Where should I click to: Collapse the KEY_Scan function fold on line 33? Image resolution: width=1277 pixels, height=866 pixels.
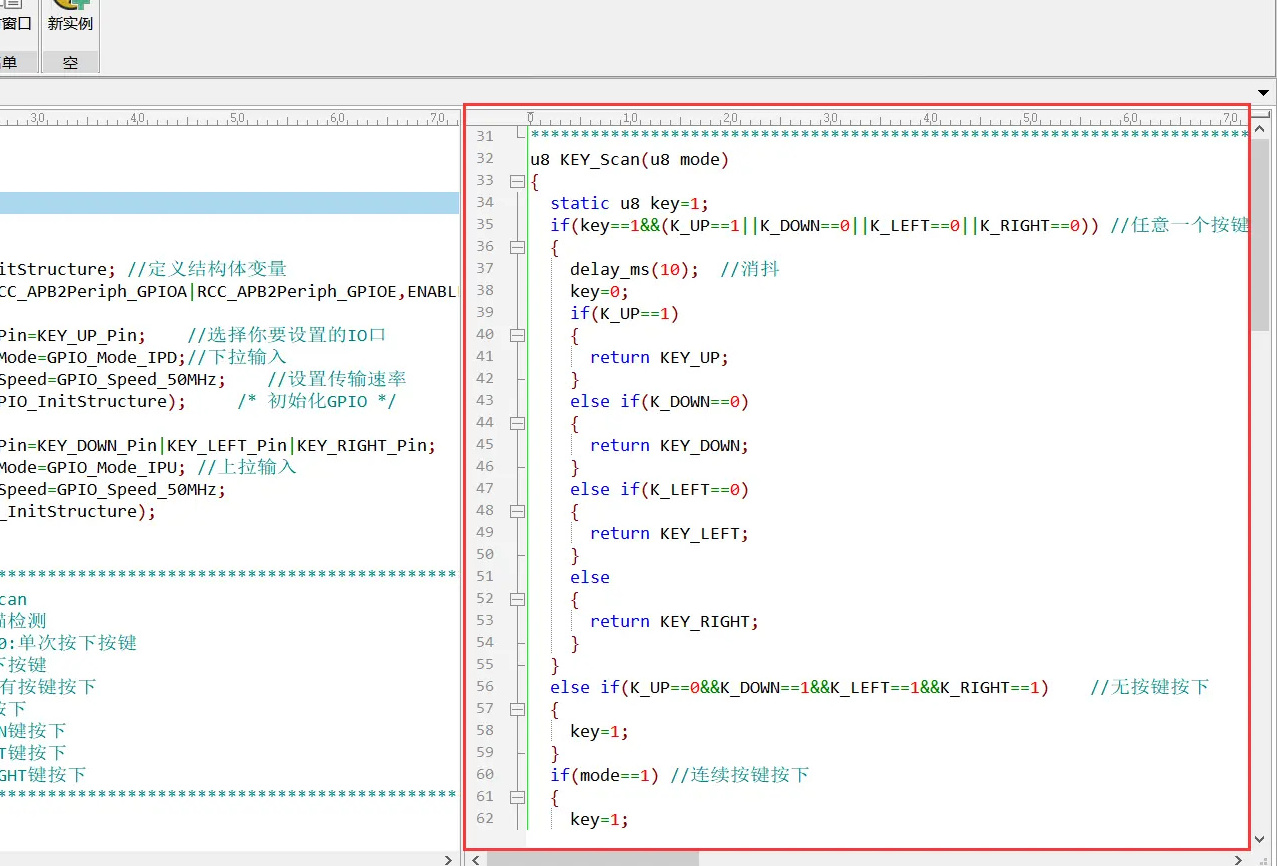point(517,182)
